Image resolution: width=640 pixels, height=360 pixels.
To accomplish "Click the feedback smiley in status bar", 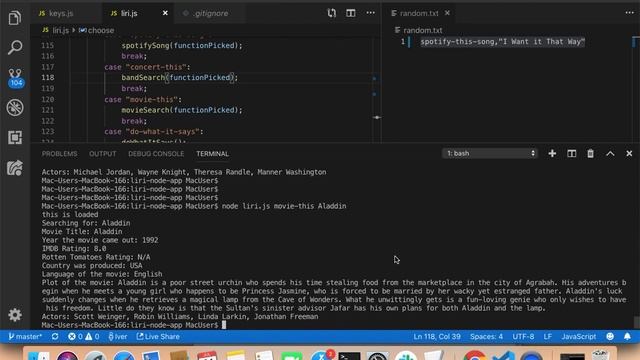I will click(610, 336).
